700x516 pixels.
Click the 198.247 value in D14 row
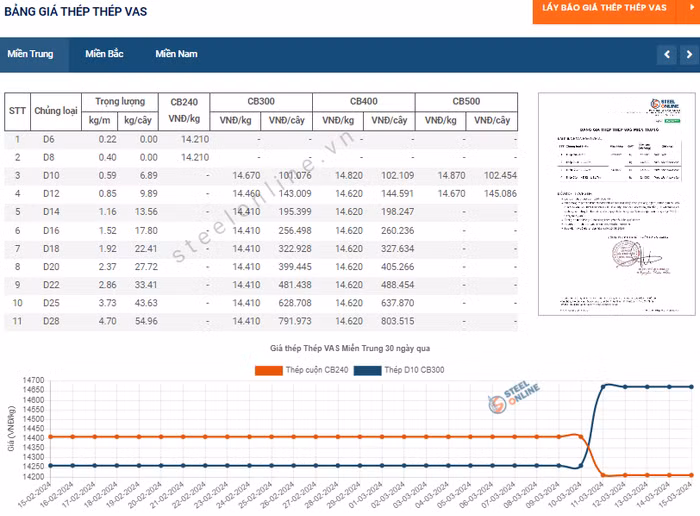(x=397, y=212)
